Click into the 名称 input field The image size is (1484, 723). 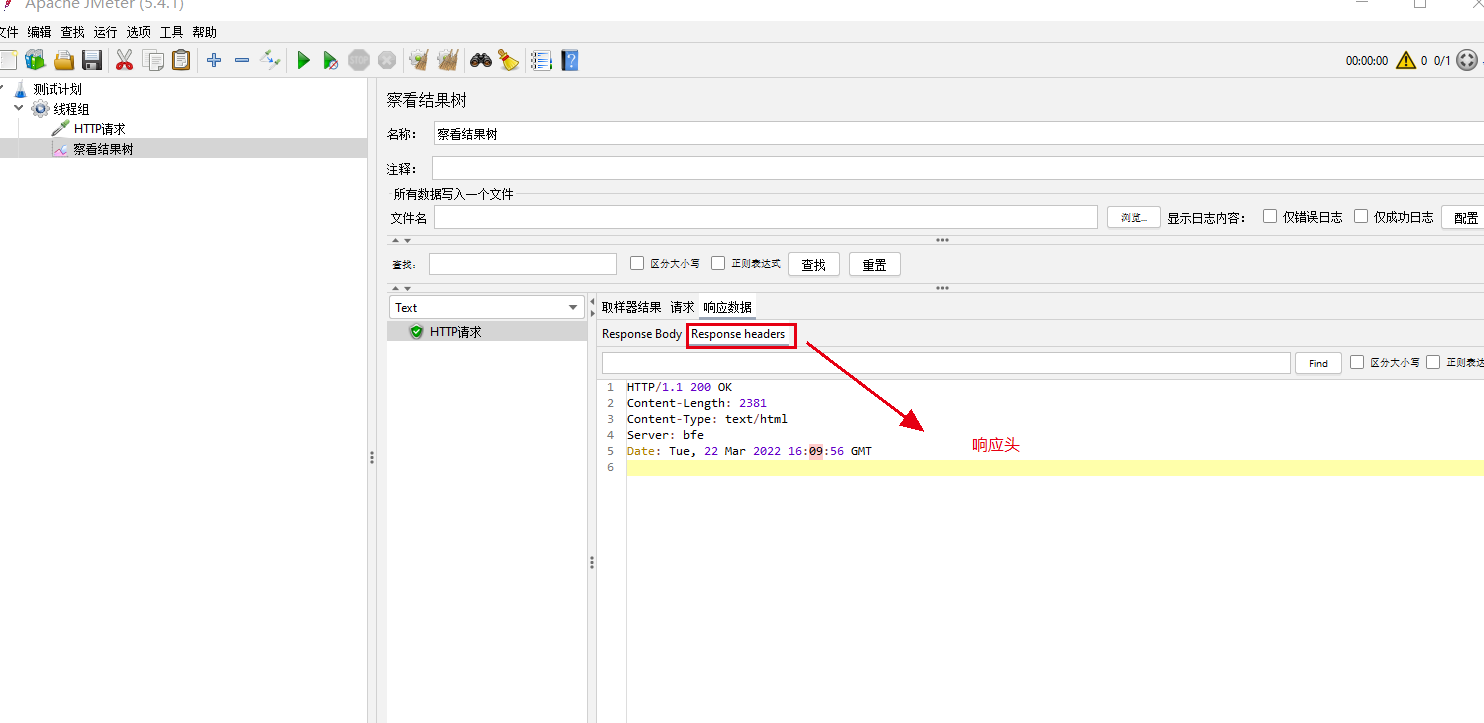click(x=959, y=133)
